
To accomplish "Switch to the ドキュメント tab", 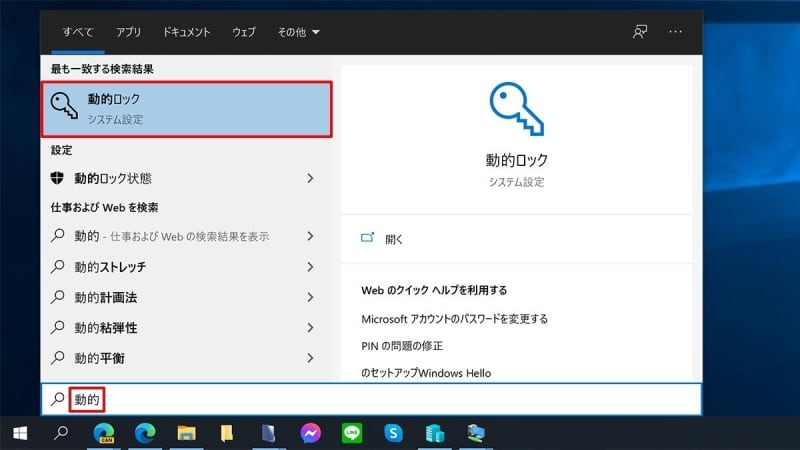I will [x=186, y=32].
